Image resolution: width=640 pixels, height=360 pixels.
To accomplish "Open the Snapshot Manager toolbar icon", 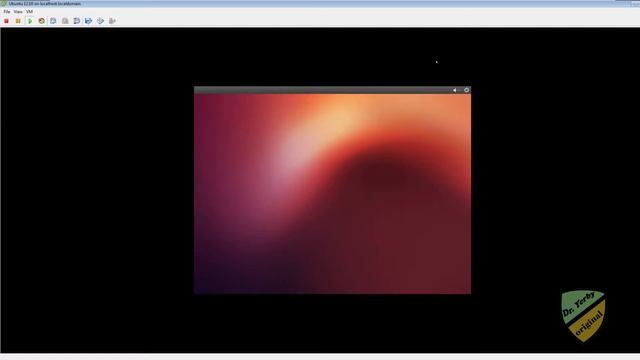I will pyautogui.click(x=77, y=21).
